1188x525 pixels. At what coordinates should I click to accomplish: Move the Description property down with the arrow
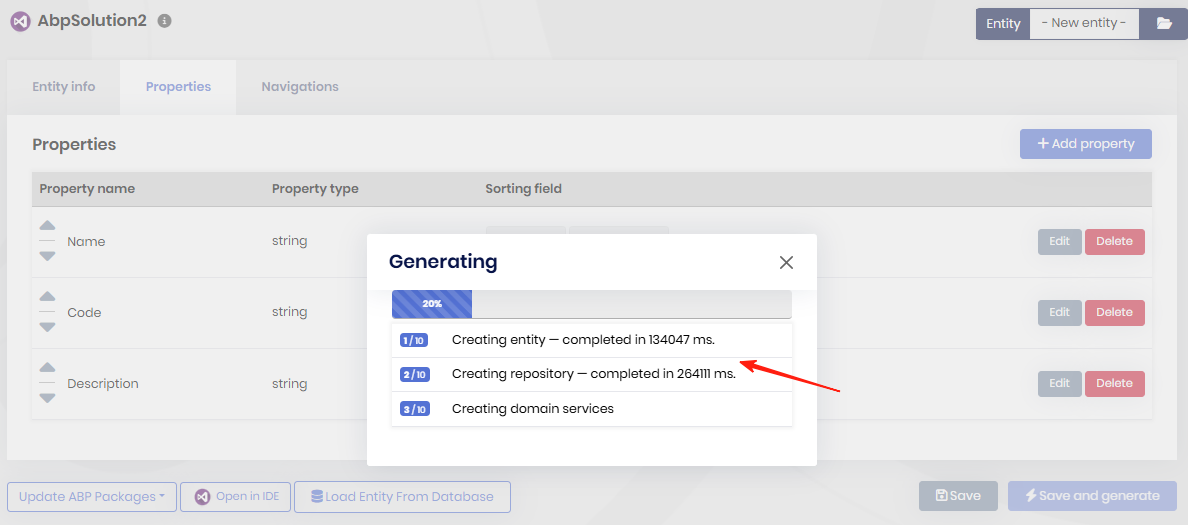[47, 398]
